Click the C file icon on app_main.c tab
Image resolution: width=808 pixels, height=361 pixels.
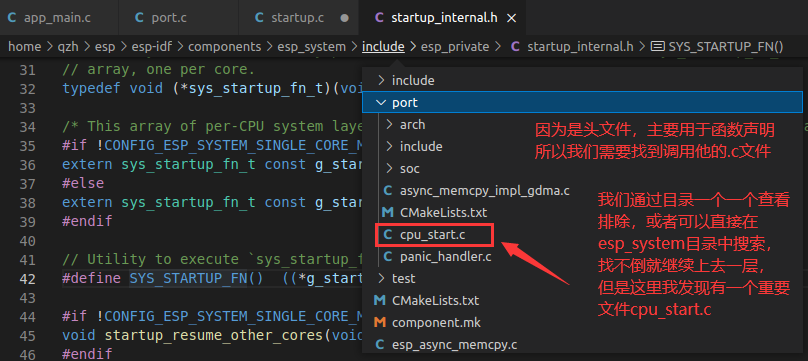tap(11, 18)
